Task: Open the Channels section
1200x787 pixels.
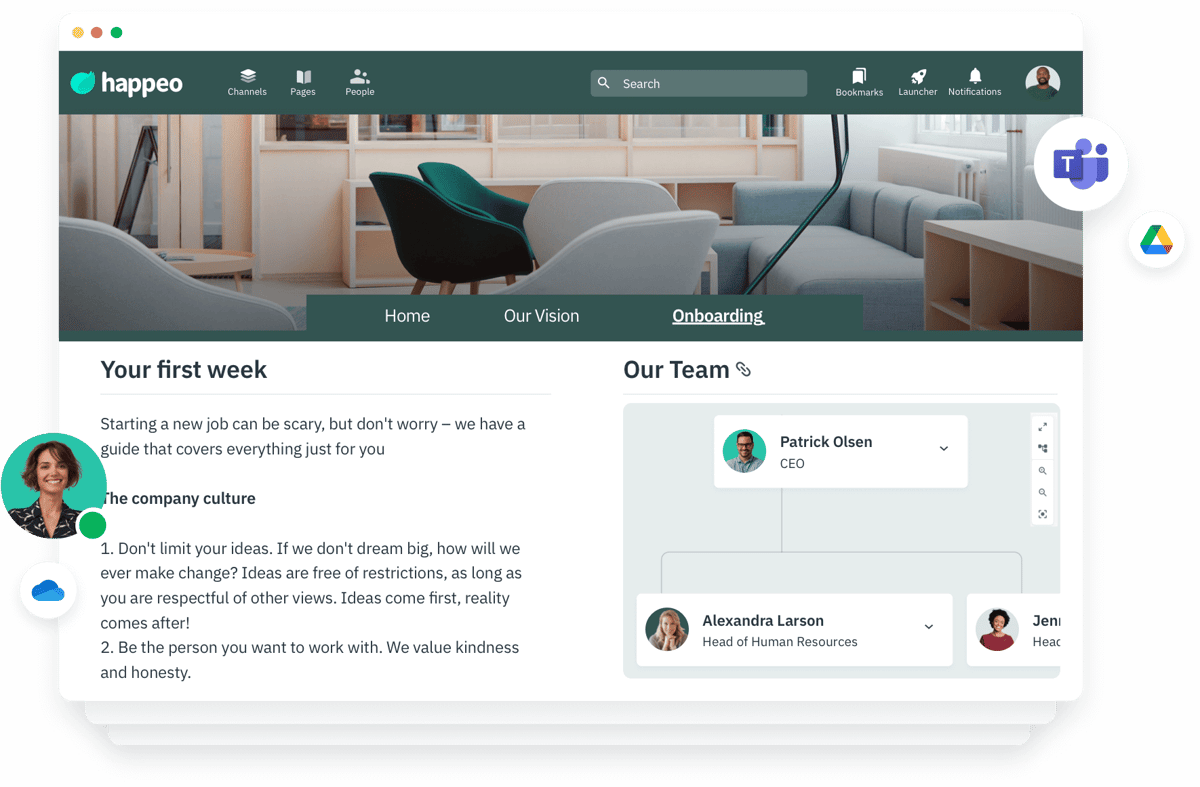Action: pyautogui.click(x=247, y=82)
